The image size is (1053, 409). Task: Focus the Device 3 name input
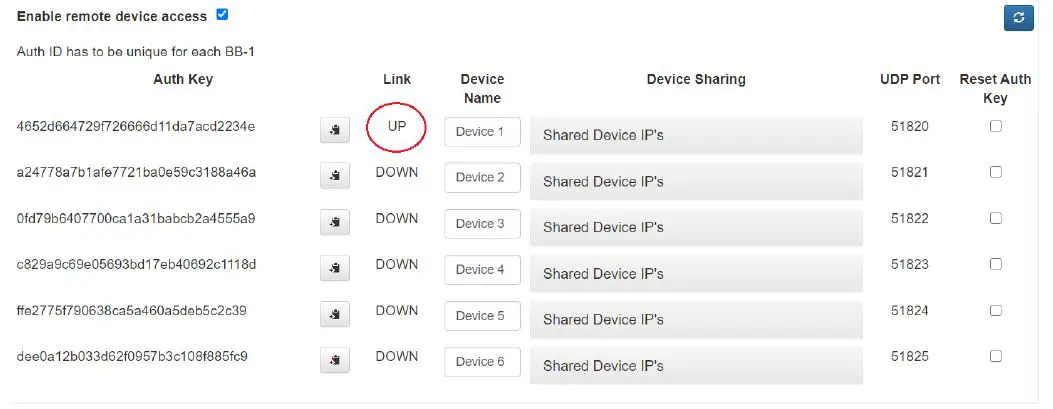click(482, 224)
